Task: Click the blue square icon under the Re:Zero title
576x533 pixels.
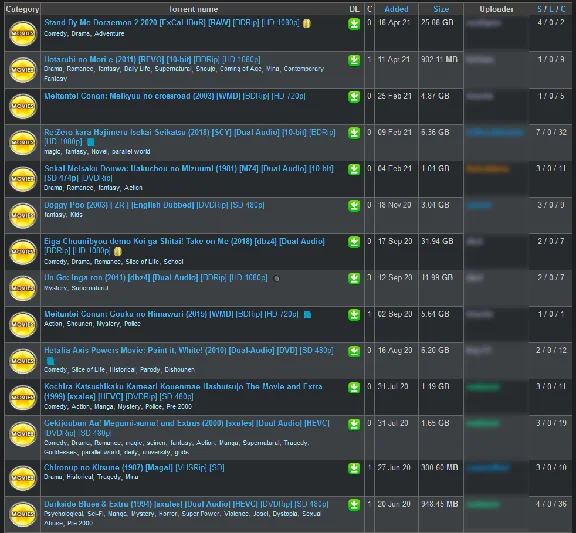Action: (x=90, y=142)
